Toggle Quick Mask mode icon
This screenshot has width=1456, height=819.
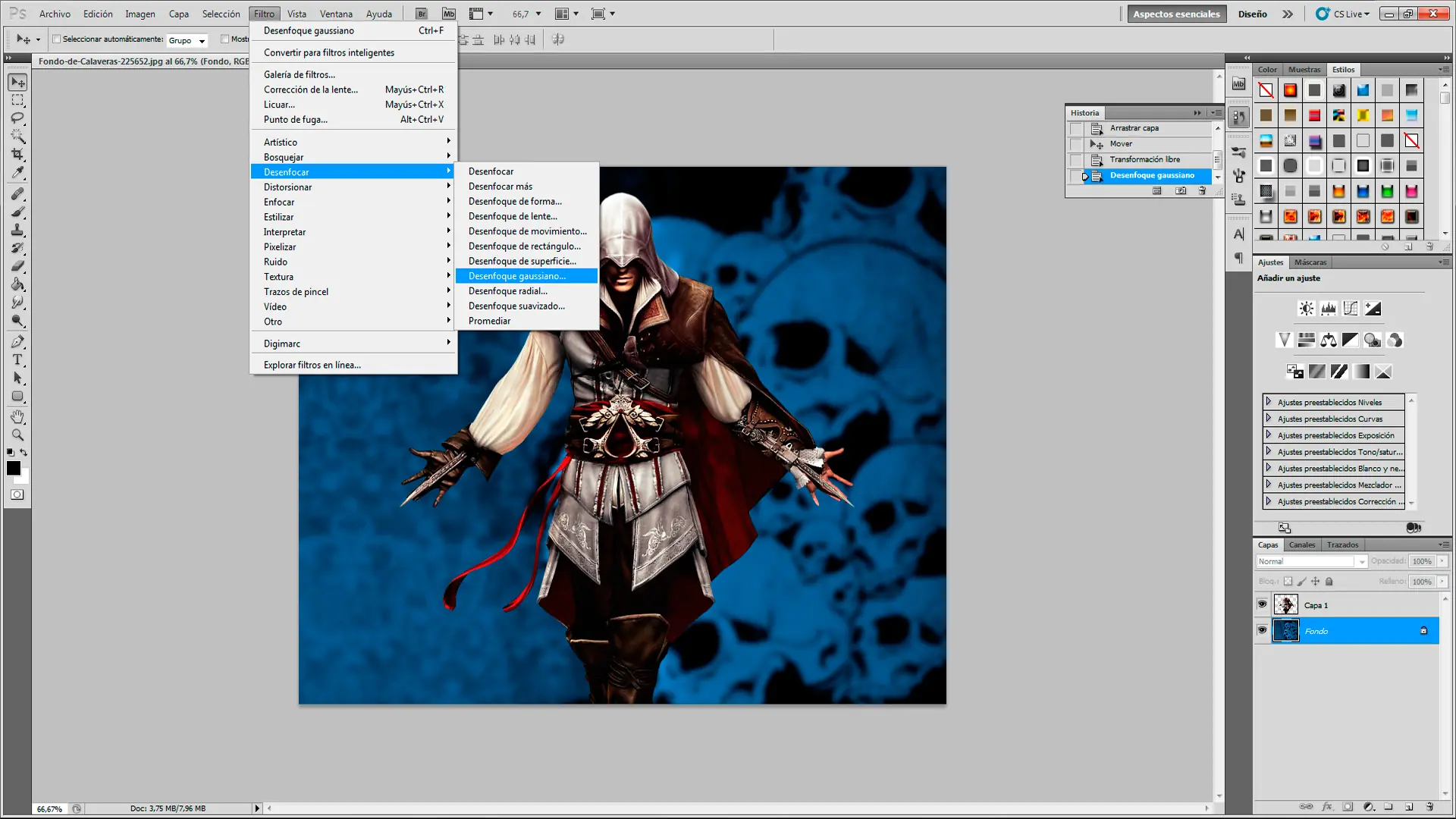17,495
